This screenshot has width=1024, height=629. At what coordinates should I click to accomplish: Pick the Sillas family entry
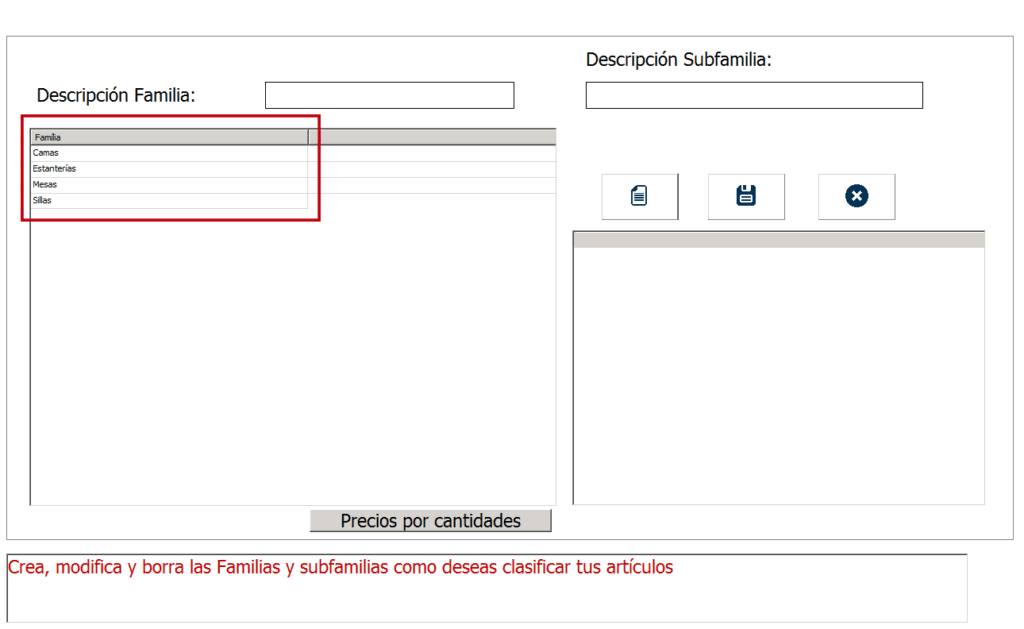point(168,201)
